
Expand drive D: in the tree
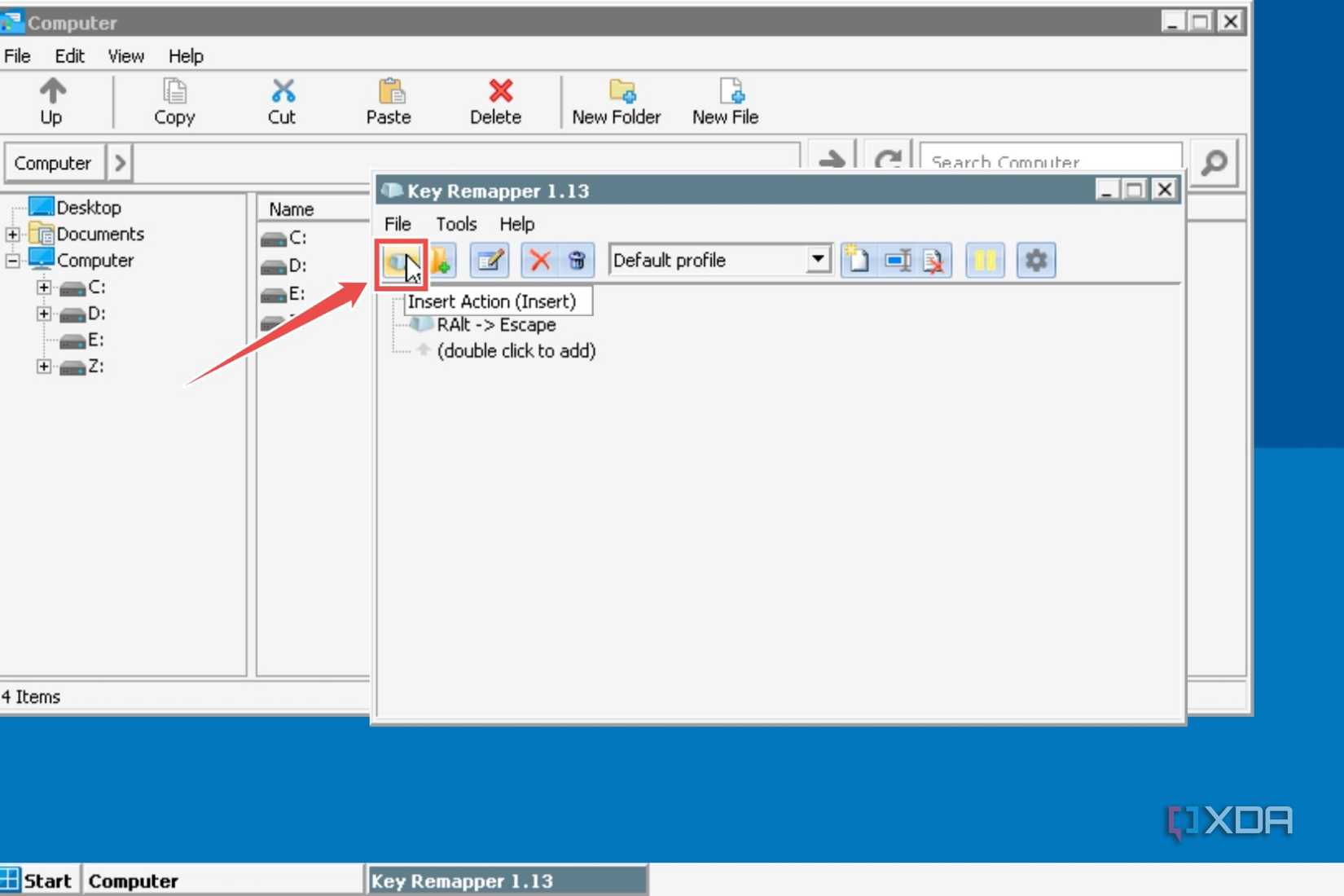(x=44, y=314)
